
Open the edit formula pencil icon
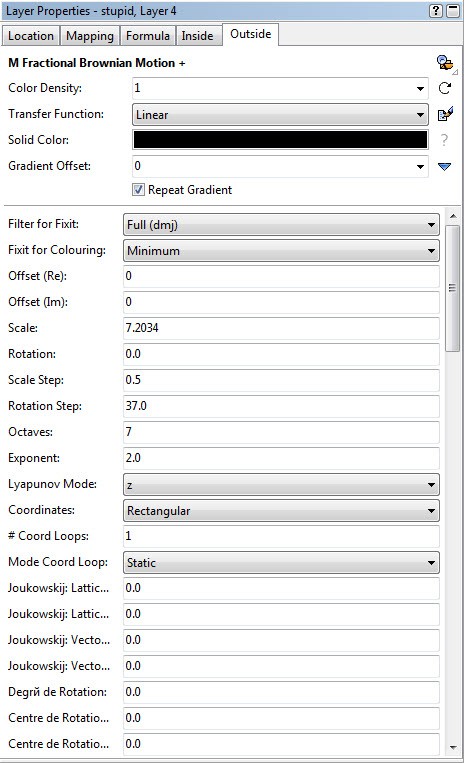[x=445, y=114]
